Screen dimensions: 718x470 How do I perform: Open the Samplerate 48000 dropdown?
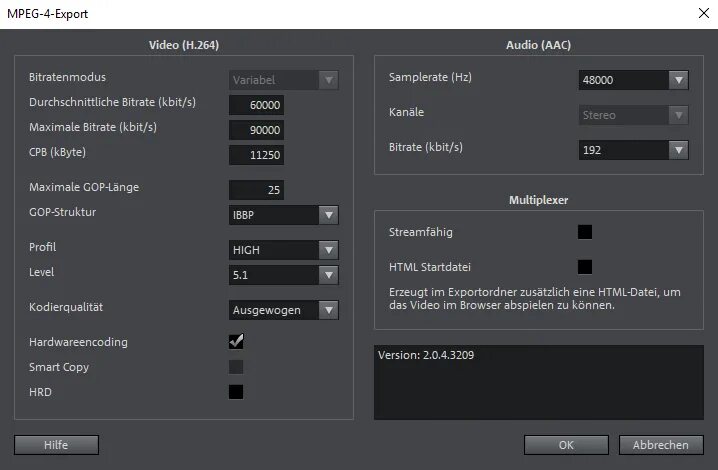633,80
